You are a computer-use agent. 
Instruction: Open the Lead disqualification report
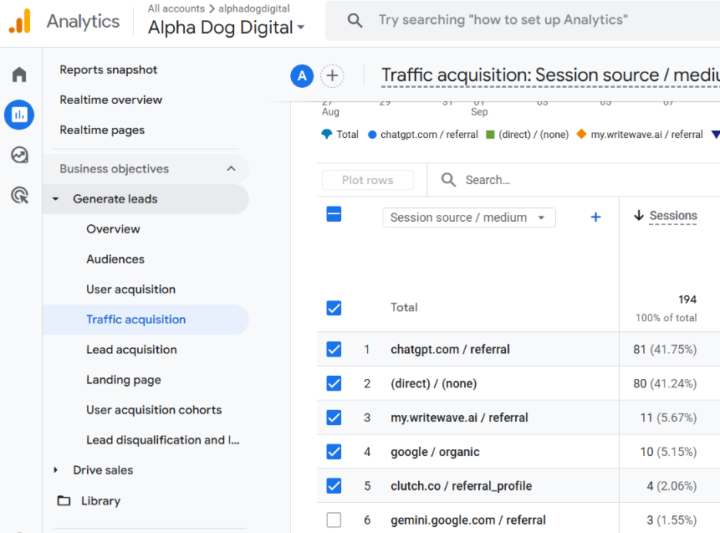tap(163, 440)
